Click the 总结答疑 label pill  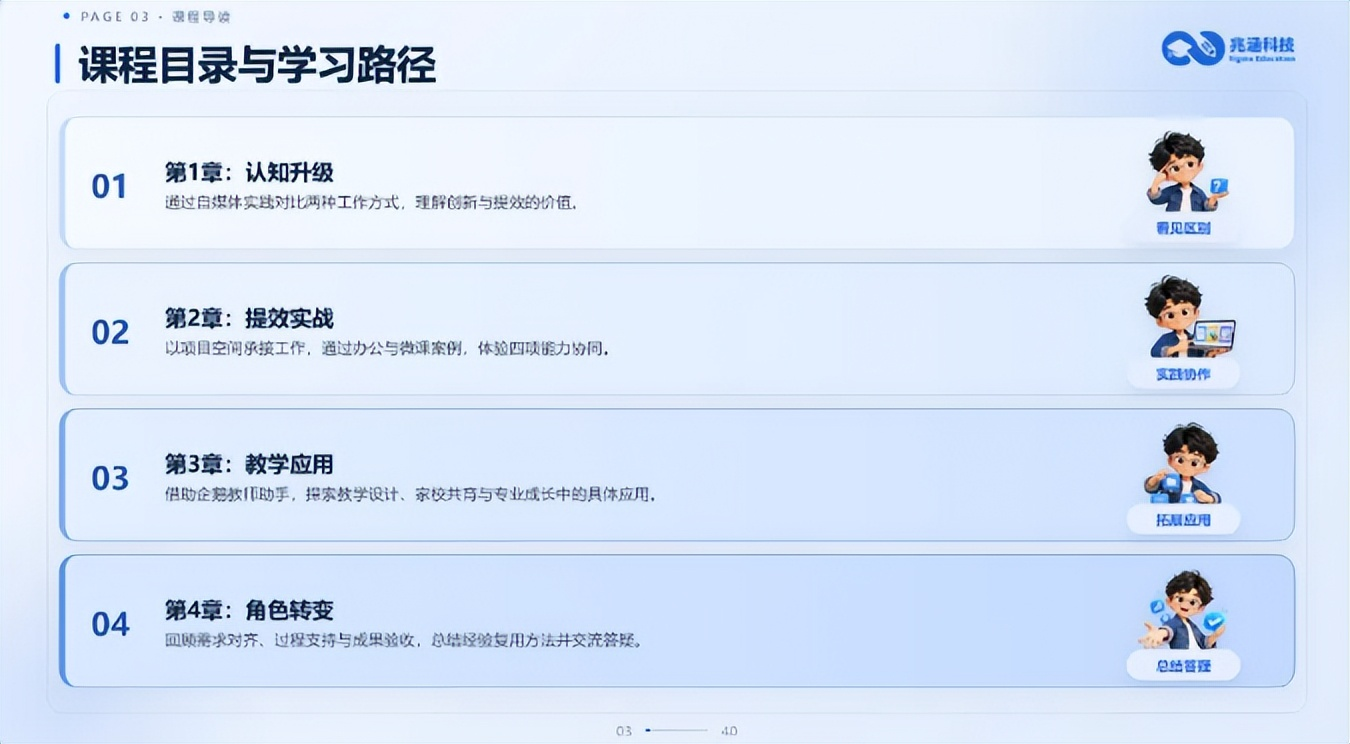pyautogui.click(x=1183, y=666)
